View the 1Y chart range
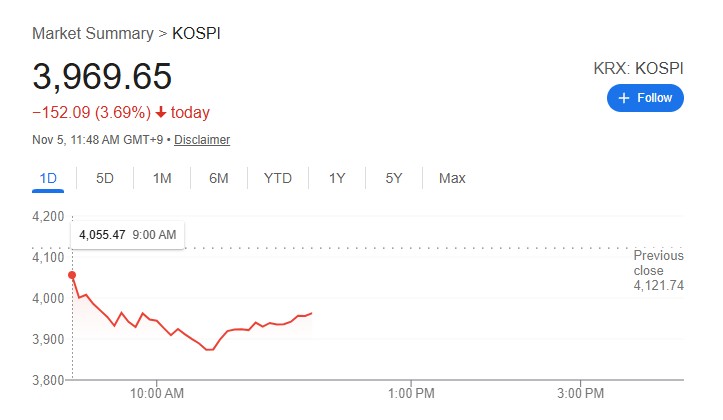This screenshot has width=723, height=420. click(337, 179)
